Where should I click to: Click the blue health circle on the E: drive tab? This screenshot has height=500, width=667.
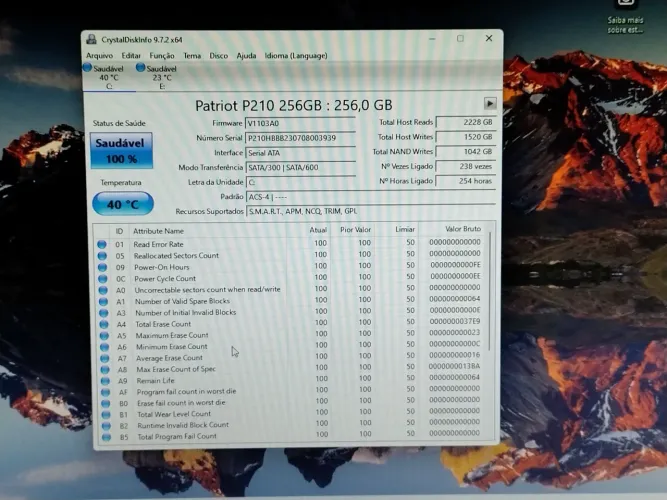(x=140, y=67)
